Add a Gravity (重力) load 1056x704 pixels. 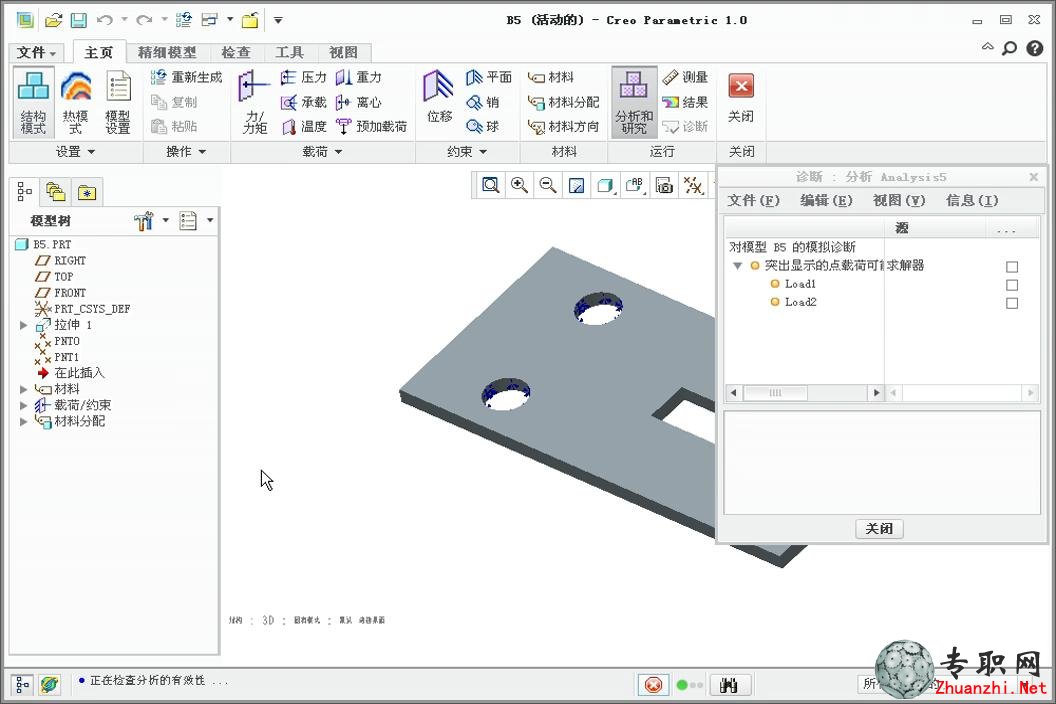coord(359,77)
